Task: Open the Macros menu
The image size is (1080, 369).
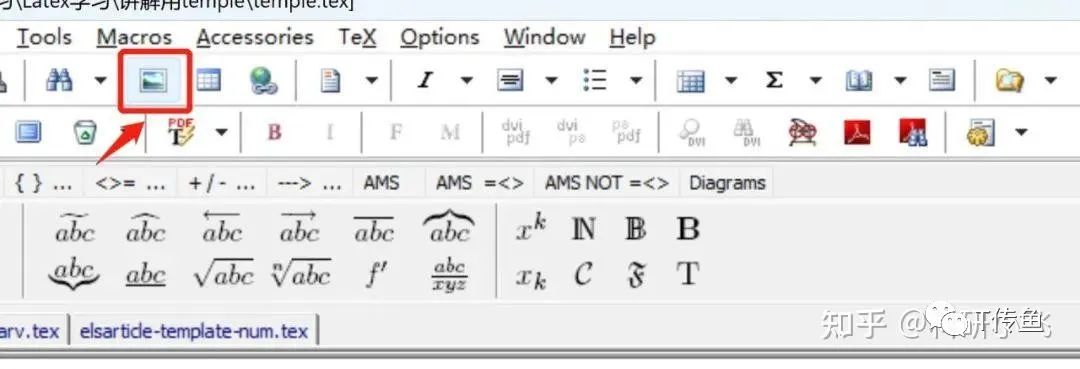Action: (134, 37)
